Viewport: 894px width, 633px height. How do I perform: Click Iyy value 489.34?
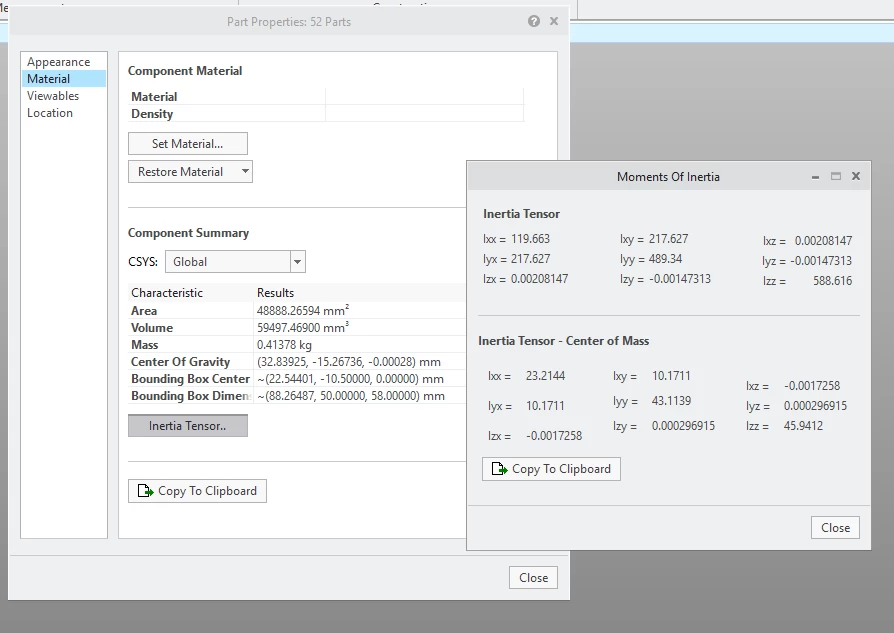pos(665,259)
